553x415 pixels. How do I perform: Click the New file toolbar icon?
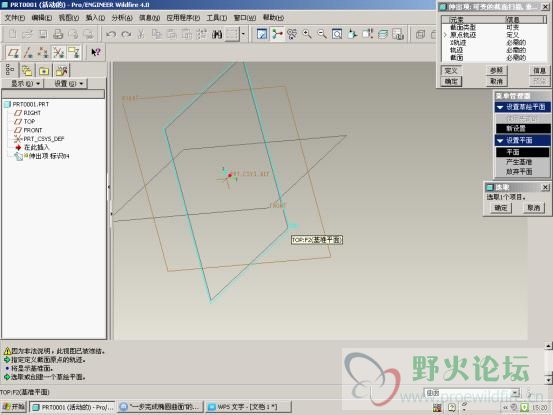[13, 34]
